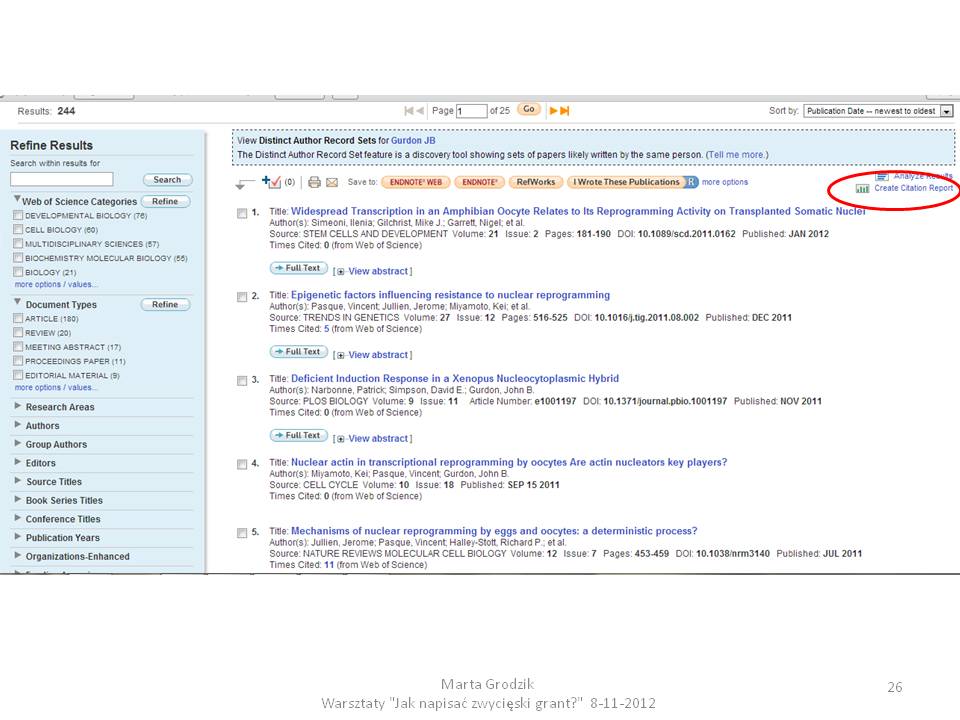Click Times Cited 11 link in result 5
The width and height of the screenshot is (960, 720).
point(329,565)
